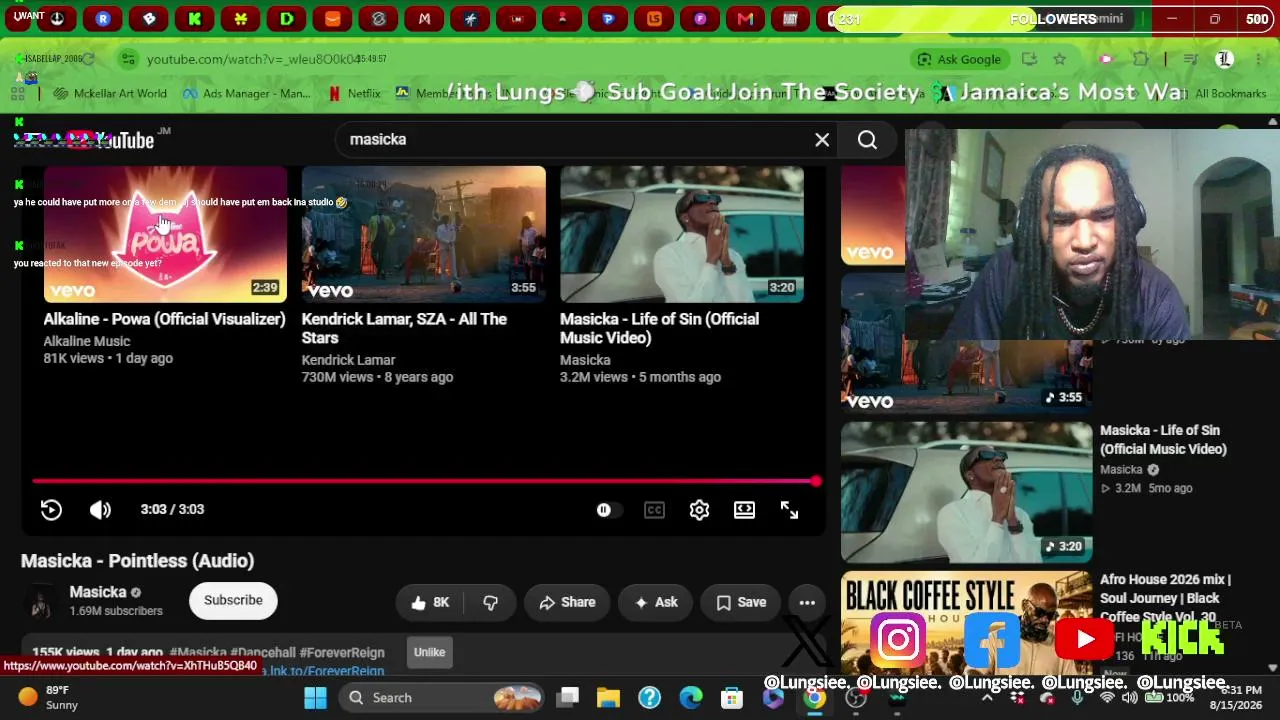Viewport: 1280px width, 720px height.
Task: Launch Microsoft Edge from the taskbar
Action: coord(691,697)
